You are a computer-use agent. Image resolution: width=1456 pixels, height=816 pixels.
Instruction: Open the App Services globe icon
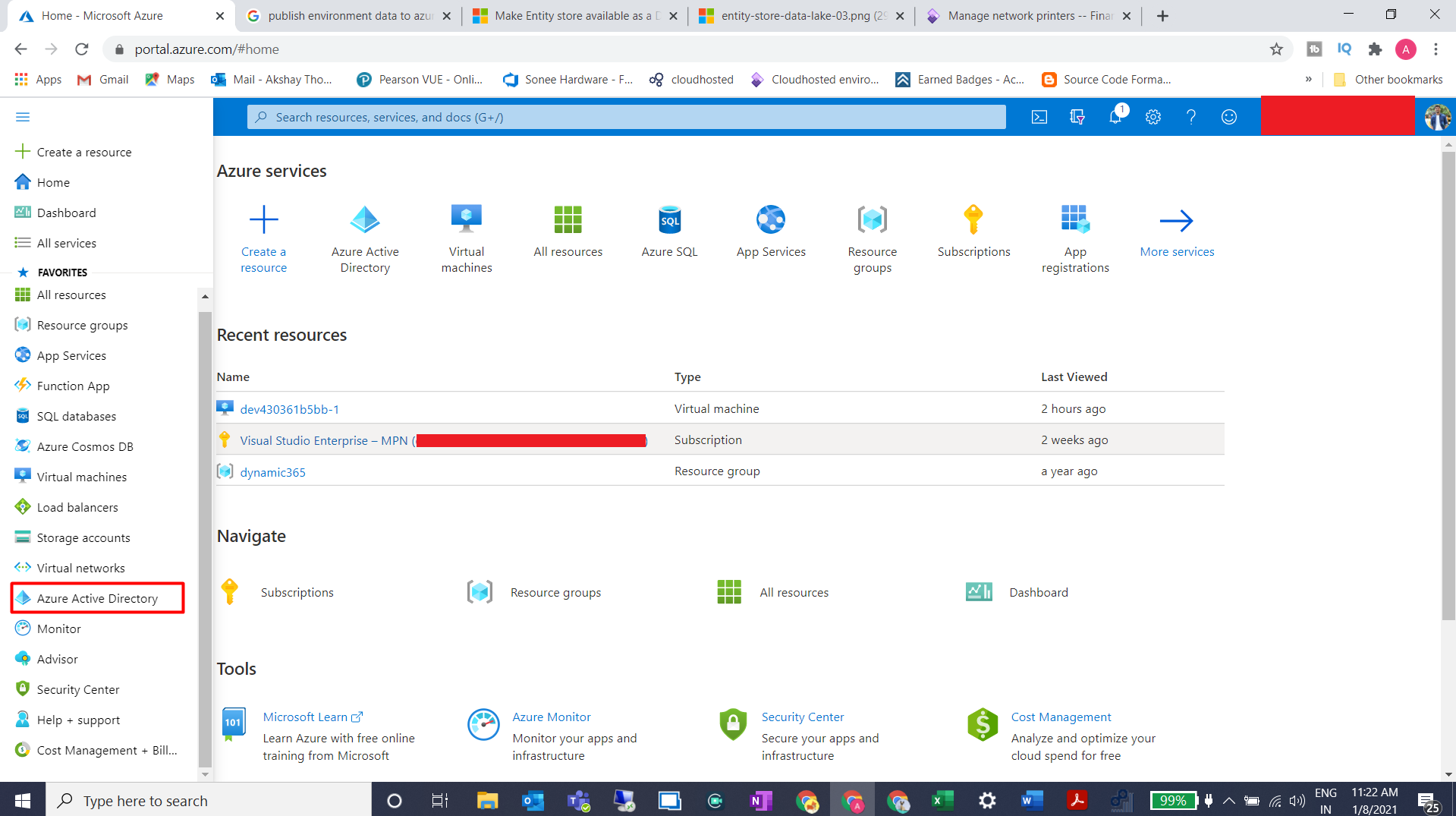pyautogui.click(x=771, y=221)
